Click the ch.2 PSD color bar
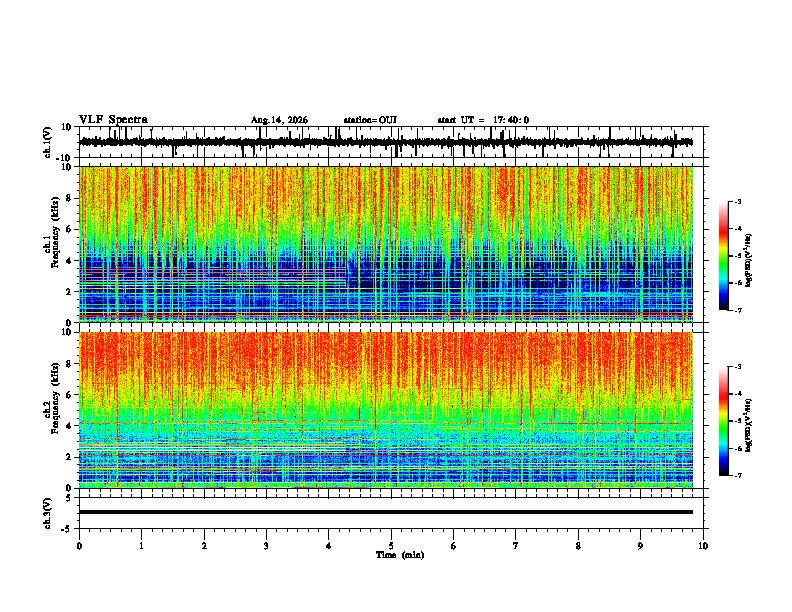The image size is (792, 612). pyautogui.click(x=723, y=421)
